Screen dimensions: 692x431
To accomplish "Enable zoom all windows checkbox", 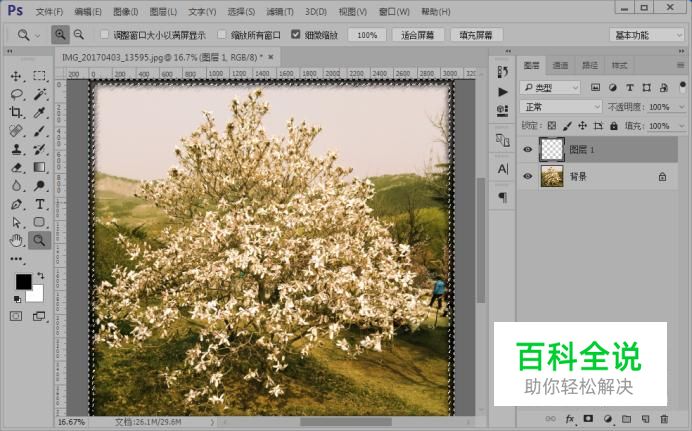I will tap(222, 34).
